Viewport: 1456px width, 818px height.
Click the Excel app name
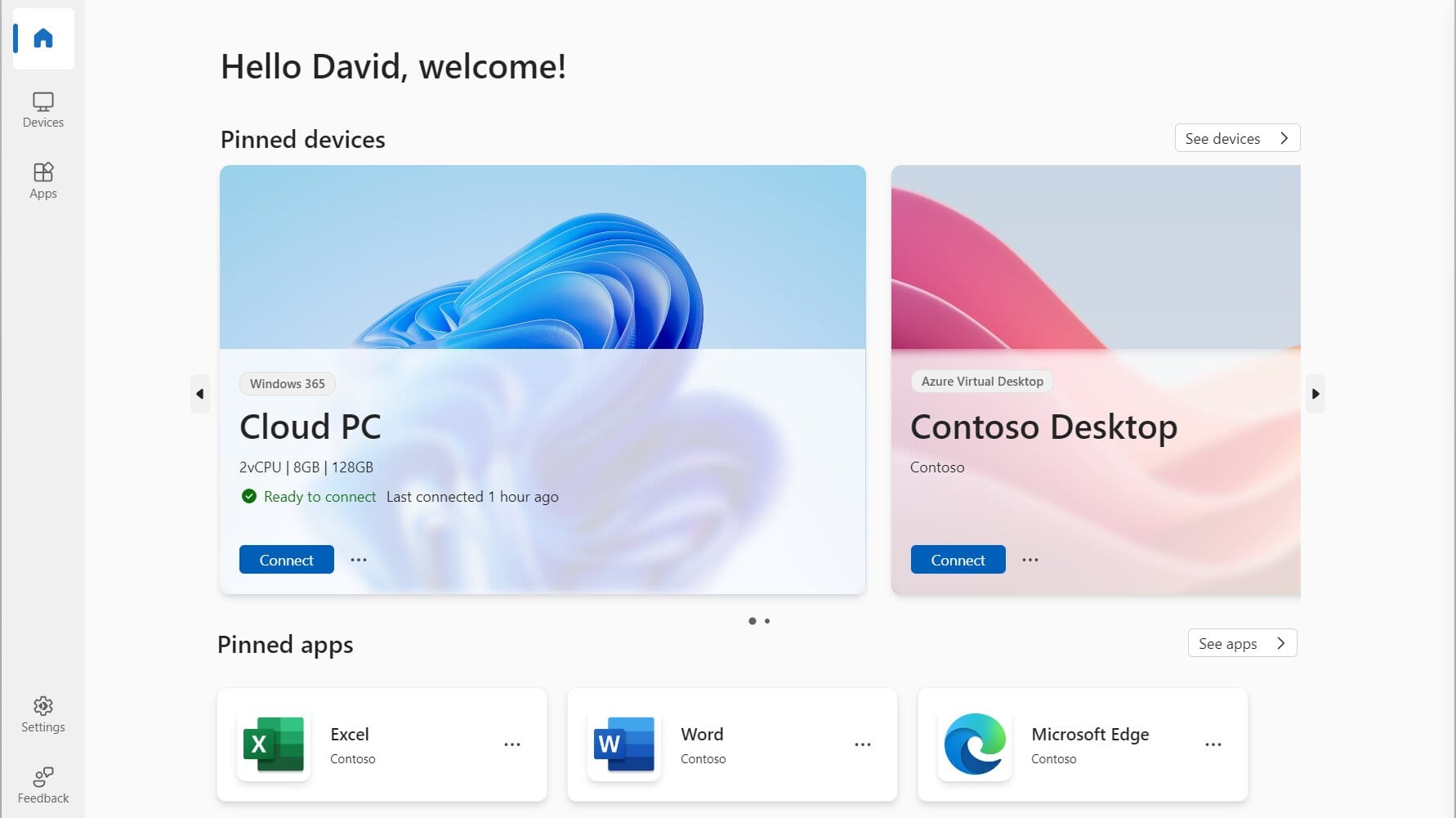(350, 734)
